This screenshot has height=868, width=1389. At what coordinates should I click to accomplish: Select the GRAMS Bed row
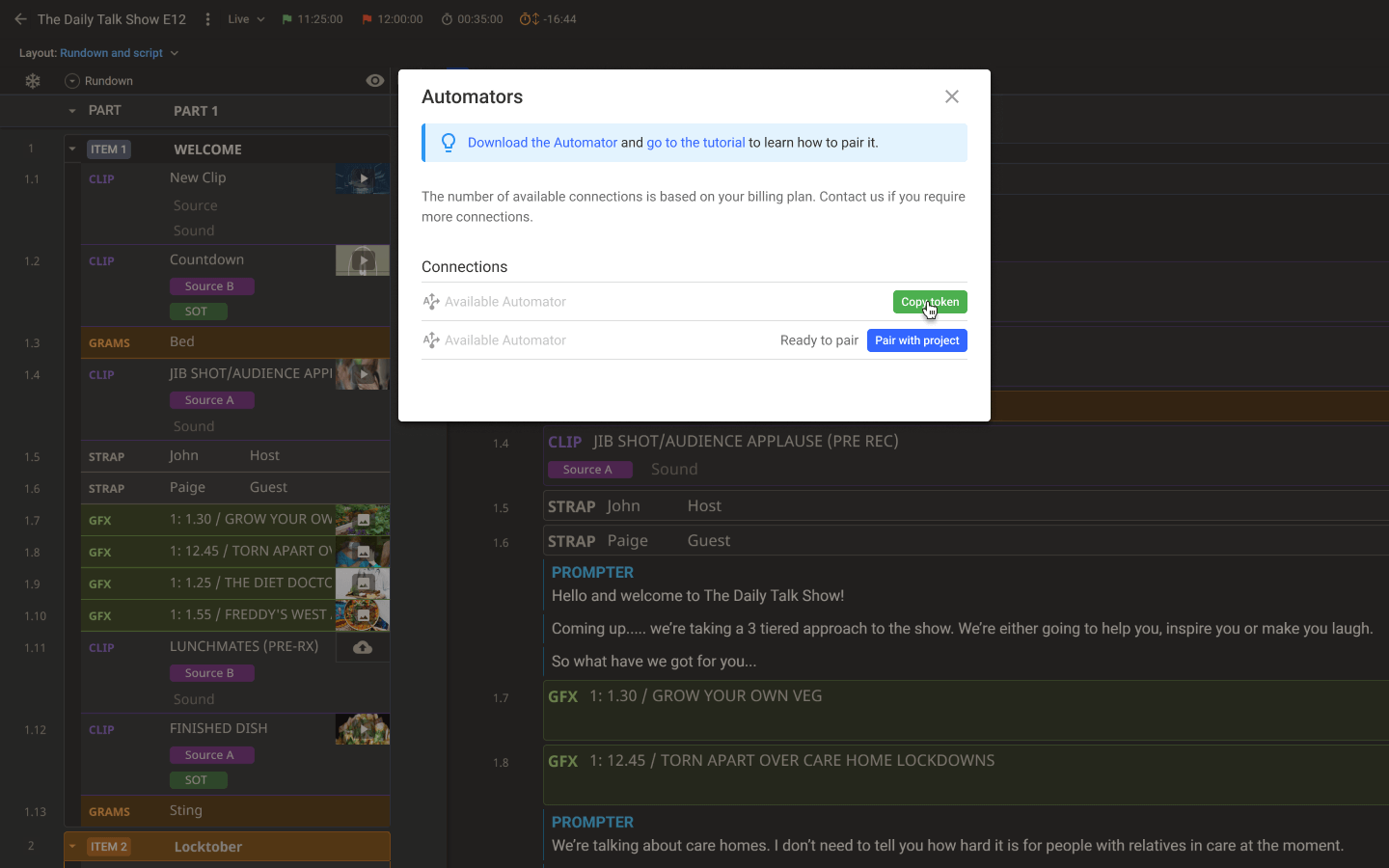click(235, 342)
